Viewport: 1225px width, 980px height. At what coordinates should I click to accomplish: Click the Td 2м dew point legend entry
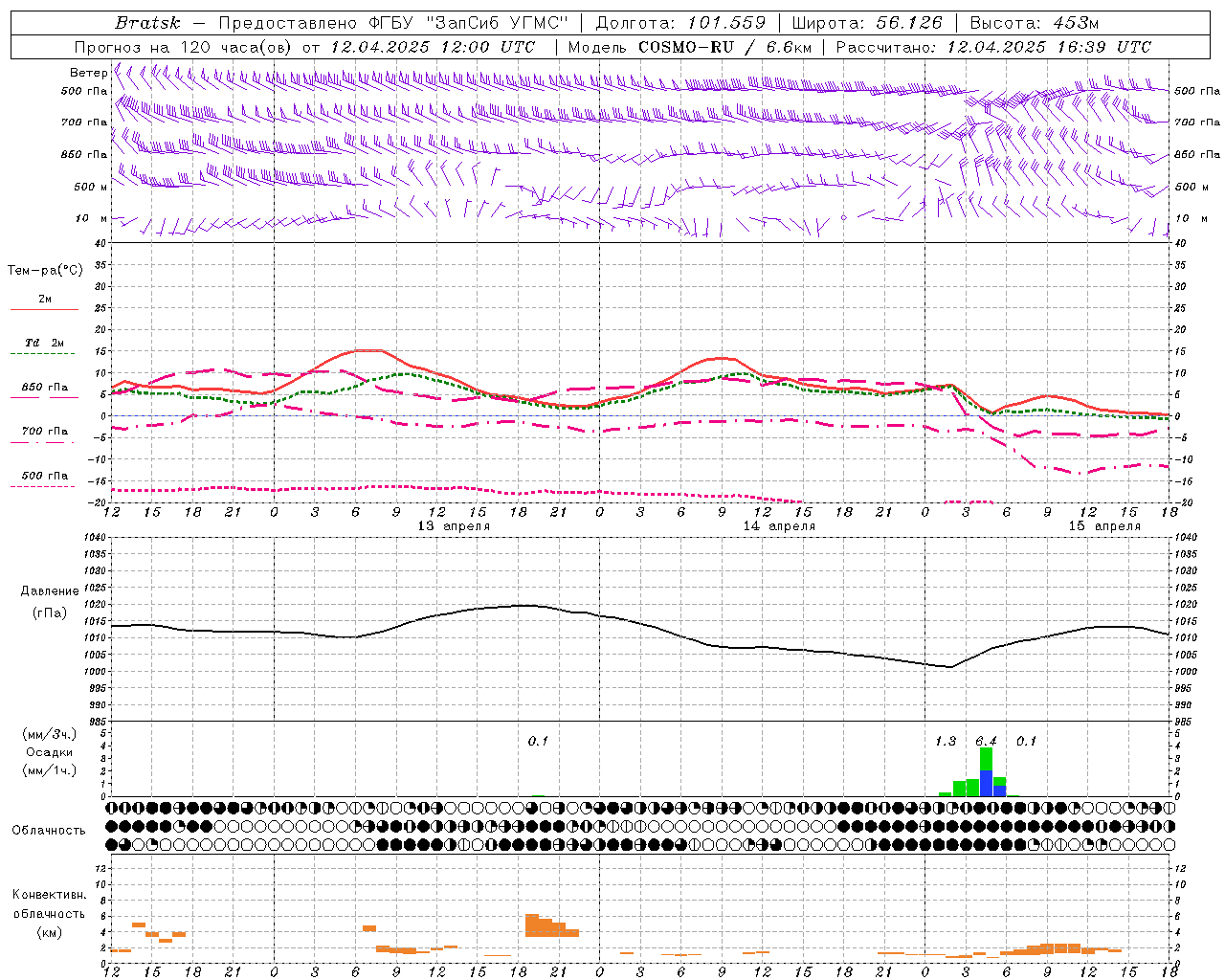[x=44, y=343]
